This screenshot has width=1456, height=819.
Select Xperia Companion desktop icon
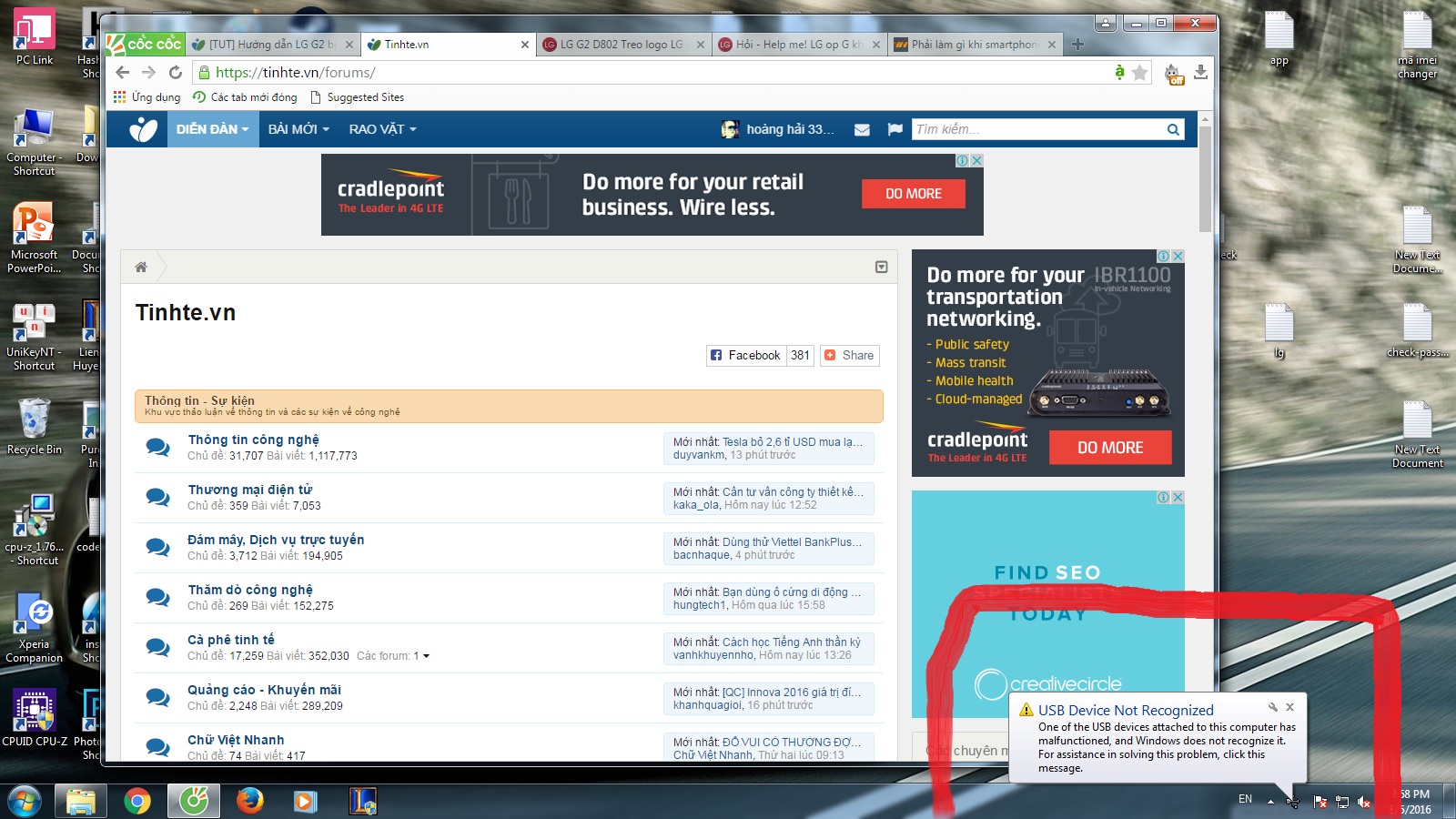coord(34,628)
